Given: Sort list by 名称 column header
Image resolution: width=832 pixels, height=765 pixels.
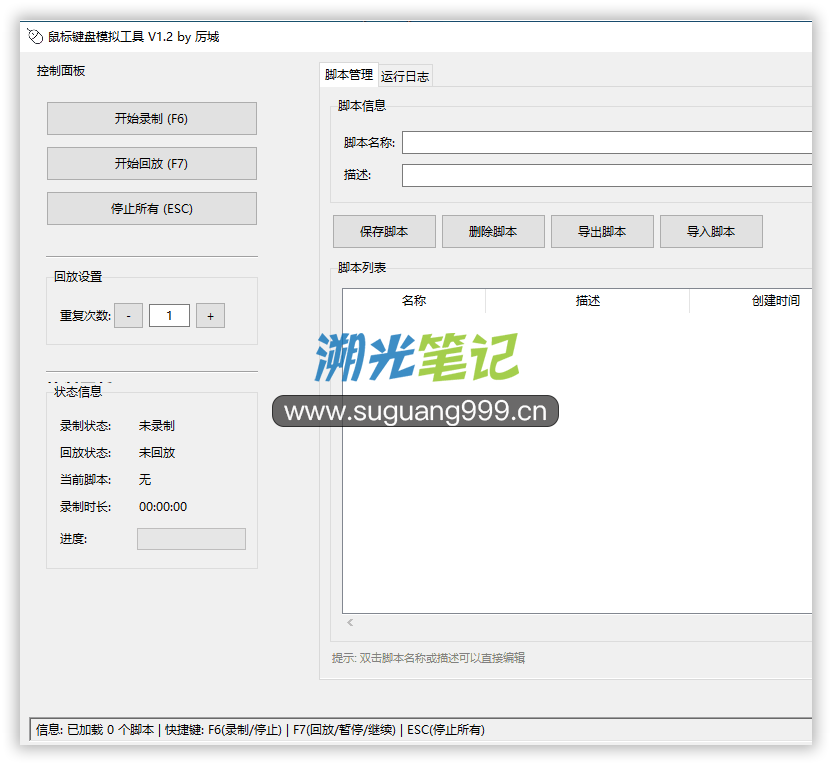Looking at the screenshot, I should tap(414, 301).
